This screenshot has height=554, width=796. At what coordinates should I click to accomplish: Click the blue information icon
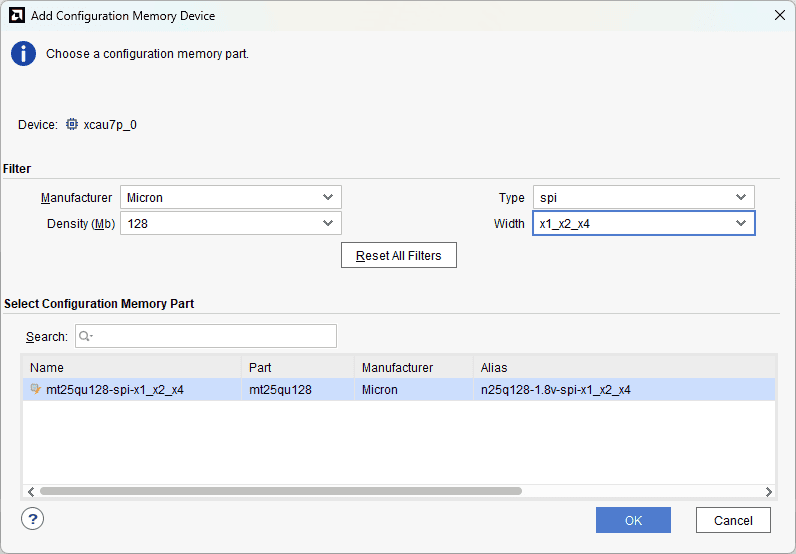(x=24, y=54)
